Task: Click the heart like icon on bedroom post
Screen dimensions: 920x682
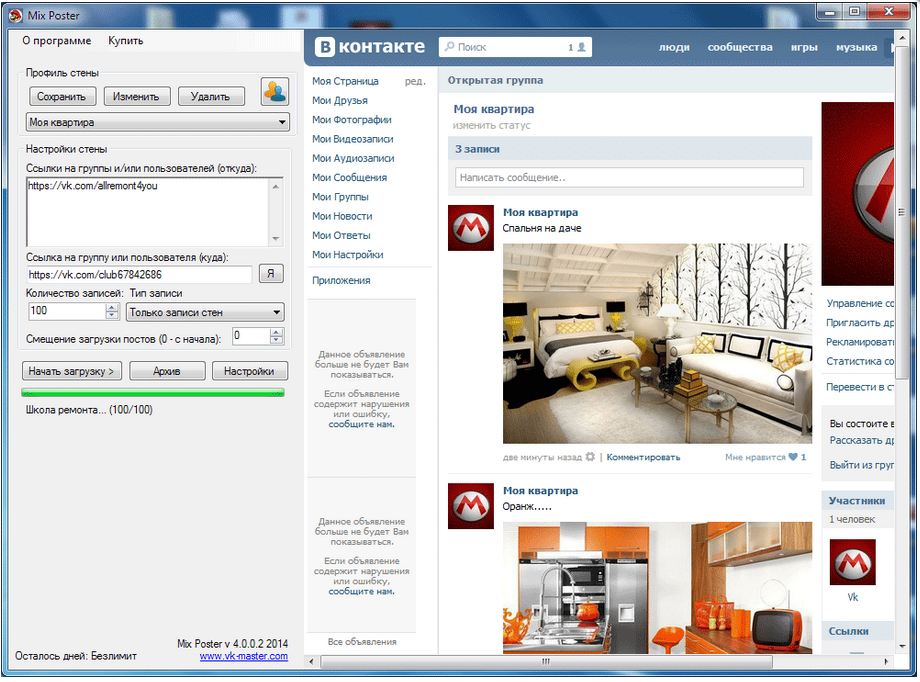Action: pyautogui.click(x=793, y=457)
